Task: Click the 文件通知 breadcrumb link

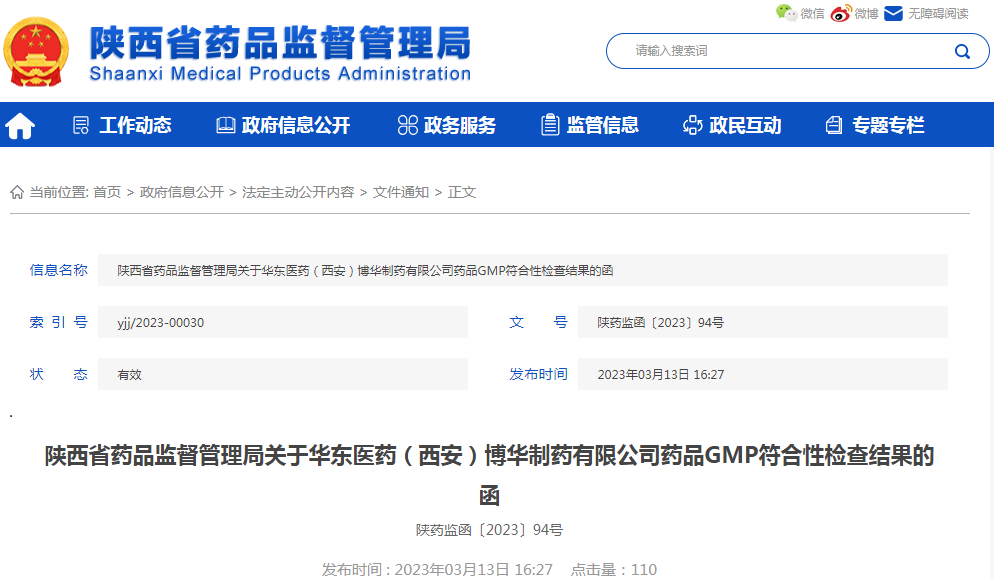Action: tap(401, 192)
